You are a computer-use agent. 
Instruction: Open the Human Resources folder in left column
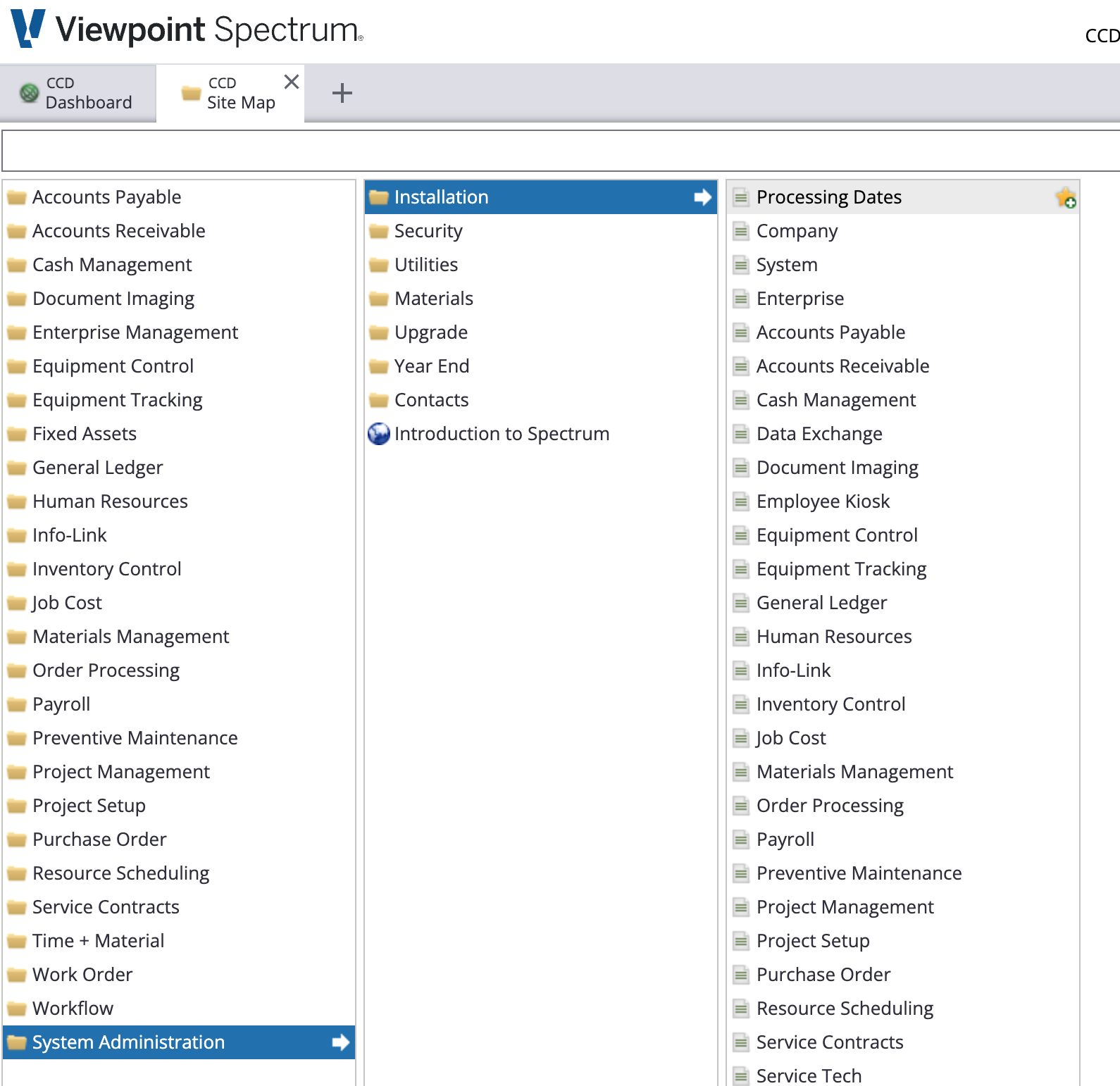point(179,501)
